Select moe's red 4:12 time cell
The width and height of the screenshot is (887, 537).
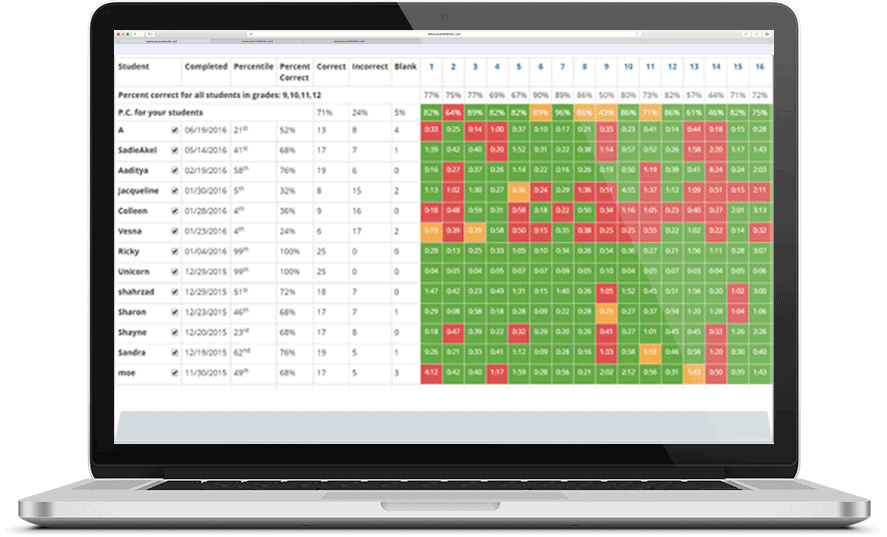(x=431, y=373)
